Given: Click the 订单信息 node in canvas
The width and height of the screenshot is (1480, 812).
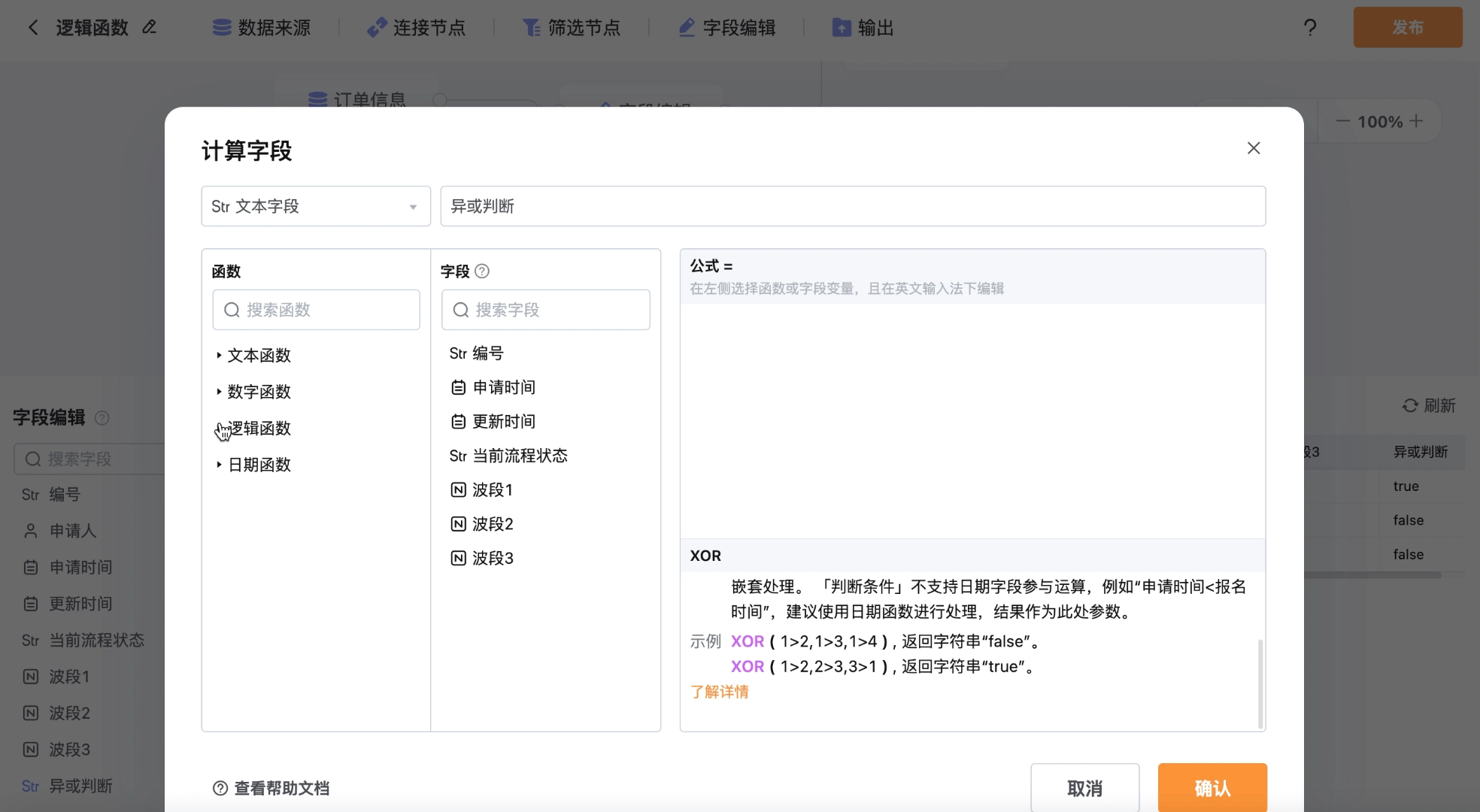Looking at the screenshot, I should (x=358, y=99).
